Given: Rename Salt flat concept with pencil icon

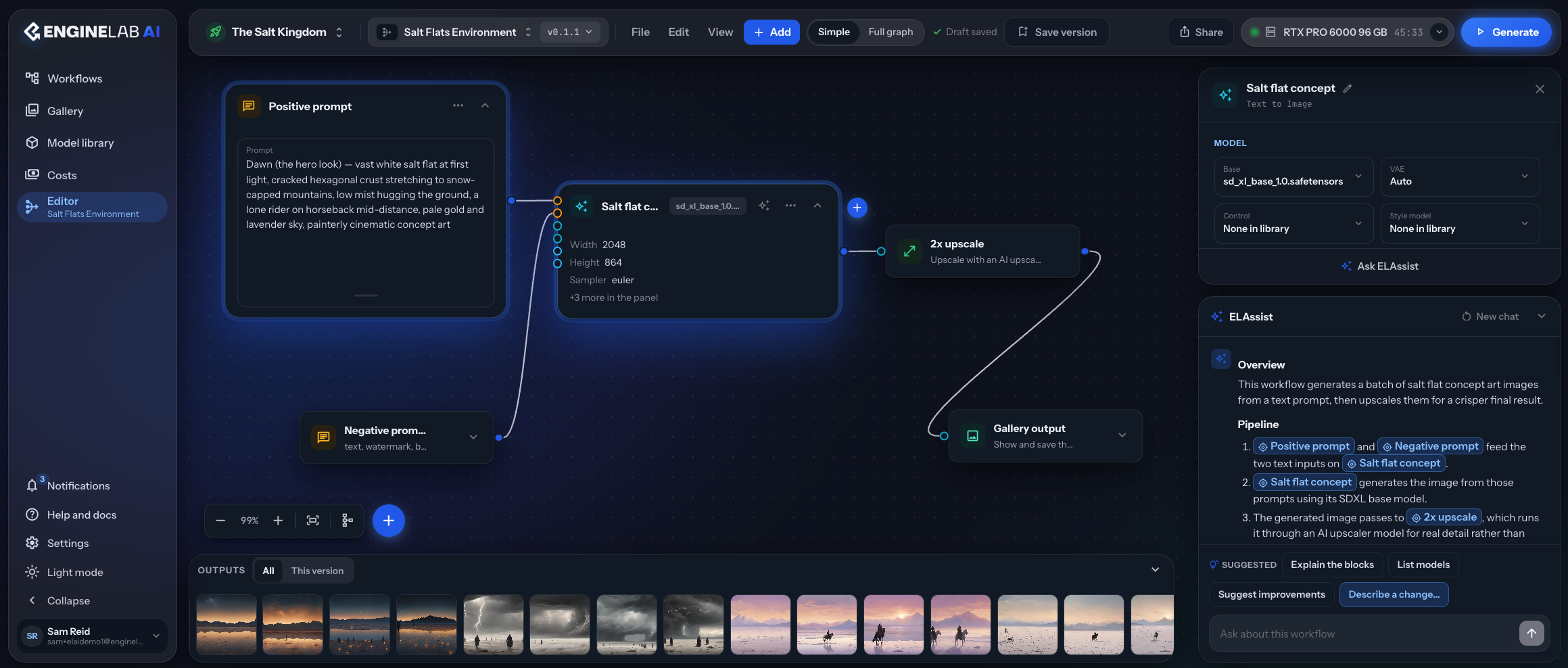Looking at the screenshot, I should point(1348,88).
